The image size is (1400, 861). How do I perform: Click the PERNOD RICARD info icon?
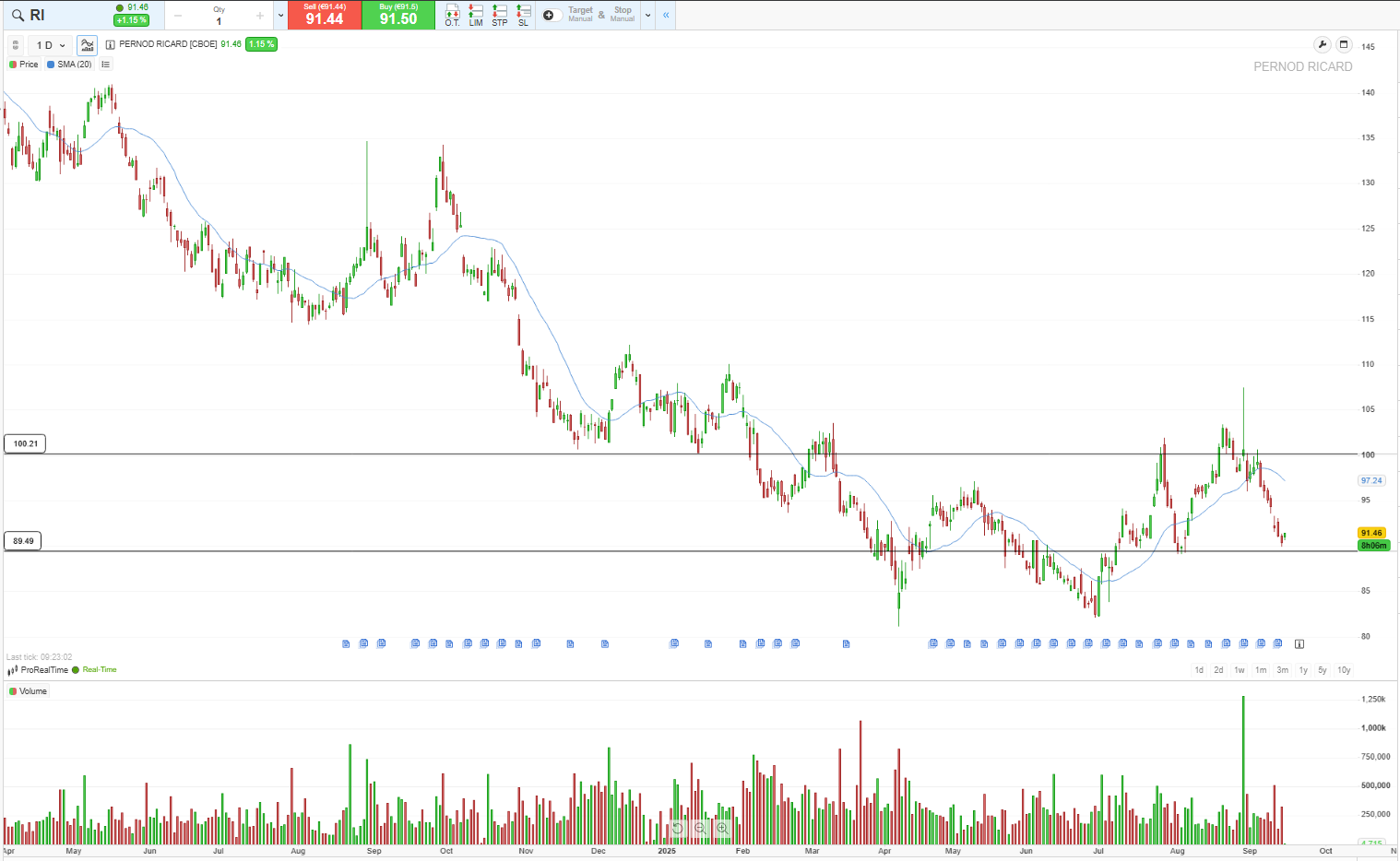tap(111, 44)
